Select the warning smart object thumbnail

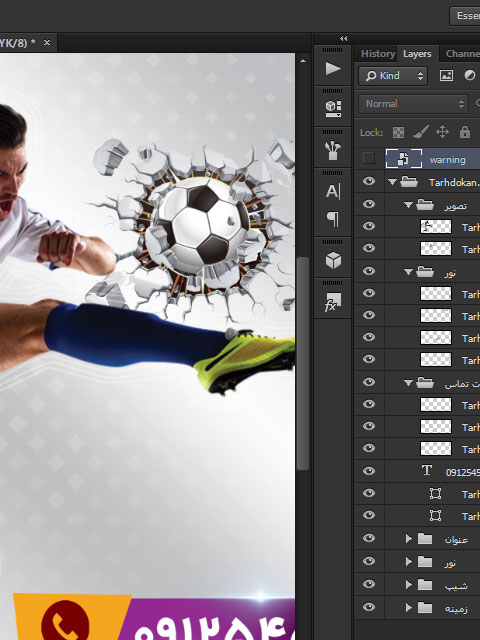pos(404,159)
